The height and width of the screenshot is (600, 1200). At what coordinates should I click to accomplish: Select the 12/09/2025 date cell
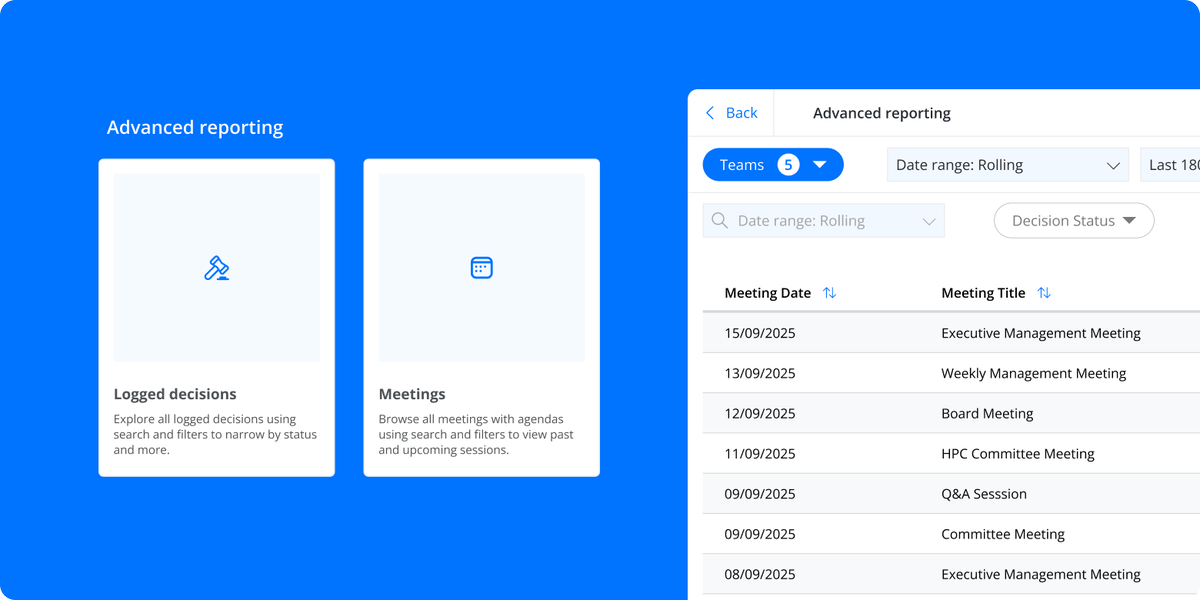point(760,413)
